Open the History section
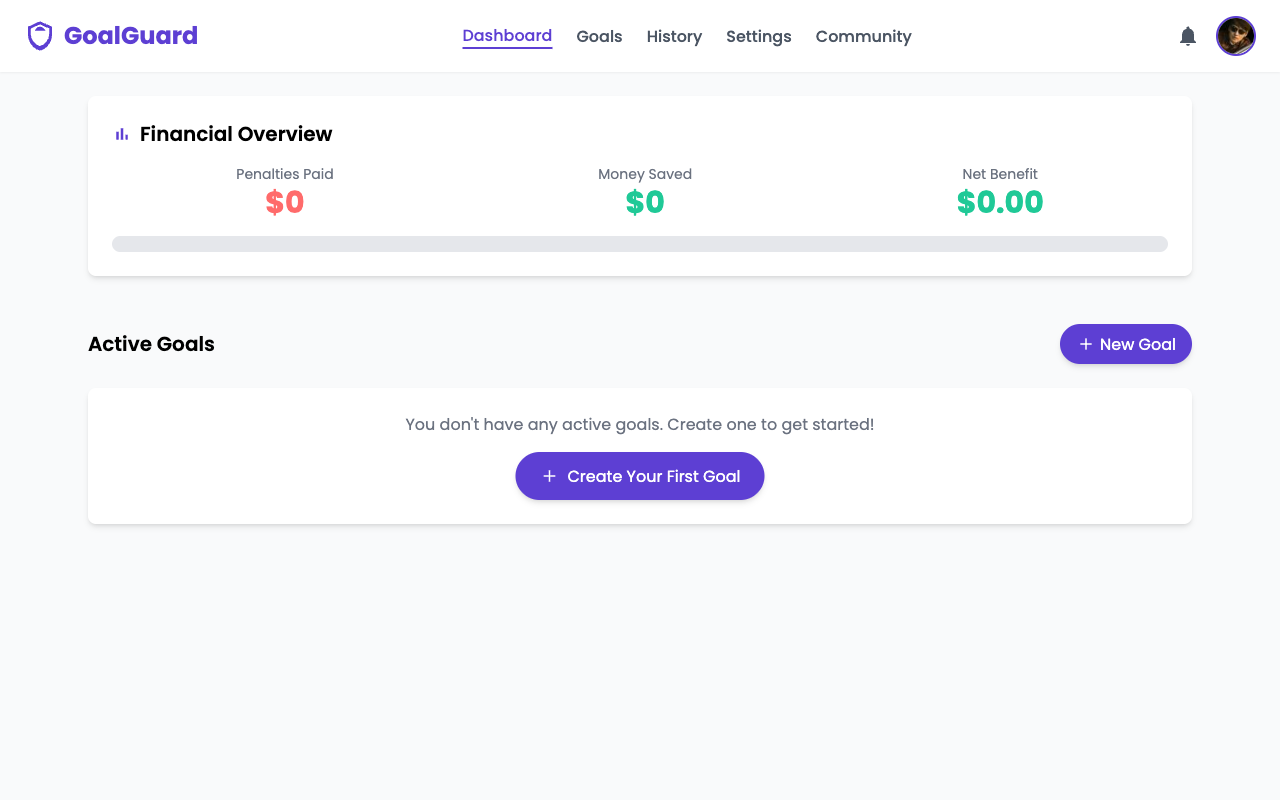The image size is (1280, 800). [674, 36]
